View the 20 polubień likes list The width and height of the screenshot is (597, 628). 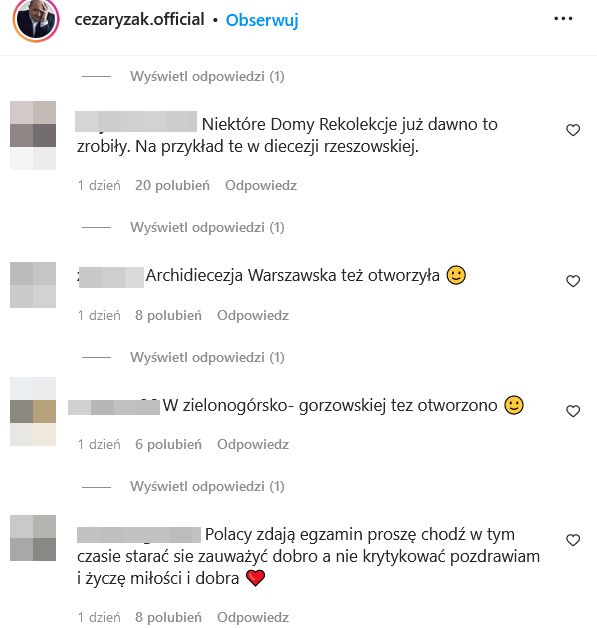click(x=172, y=185)
